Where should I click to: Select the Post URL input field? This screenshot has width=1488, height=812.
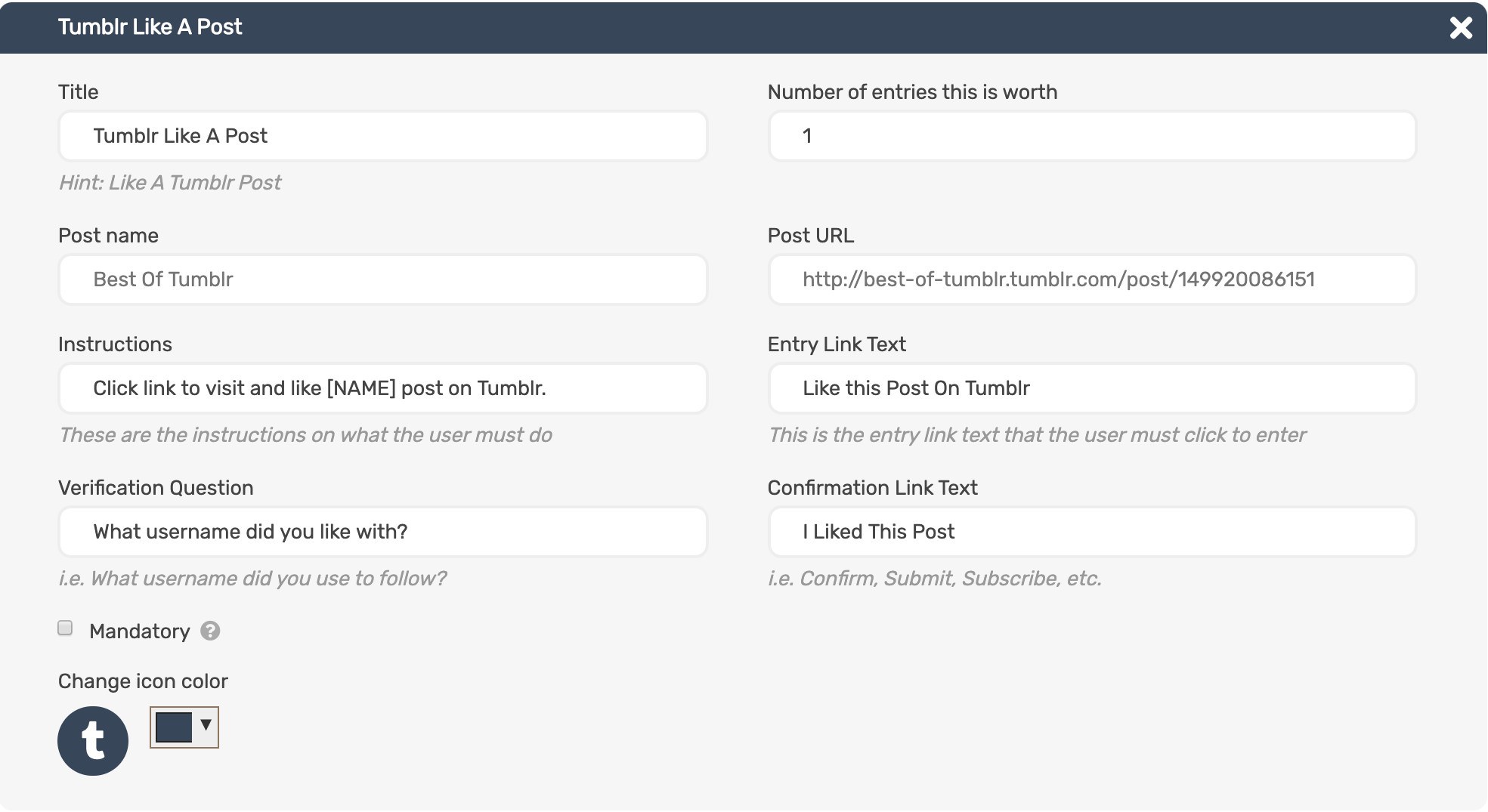click(1090, 279)
